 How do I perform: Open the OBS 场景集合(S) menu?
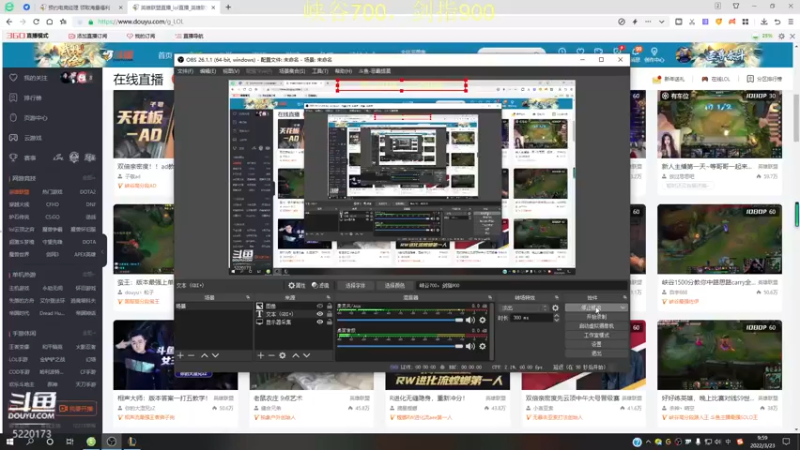point(292,71)
